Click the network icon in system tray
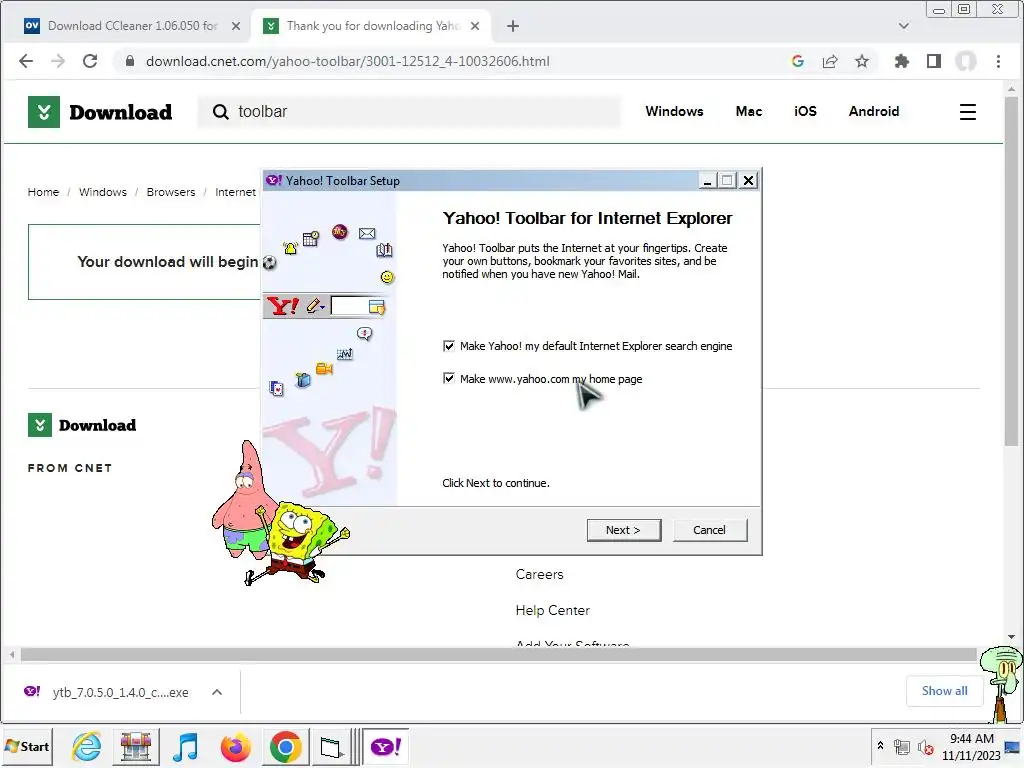Screen dimensions: 1024x768 [902, 747]
